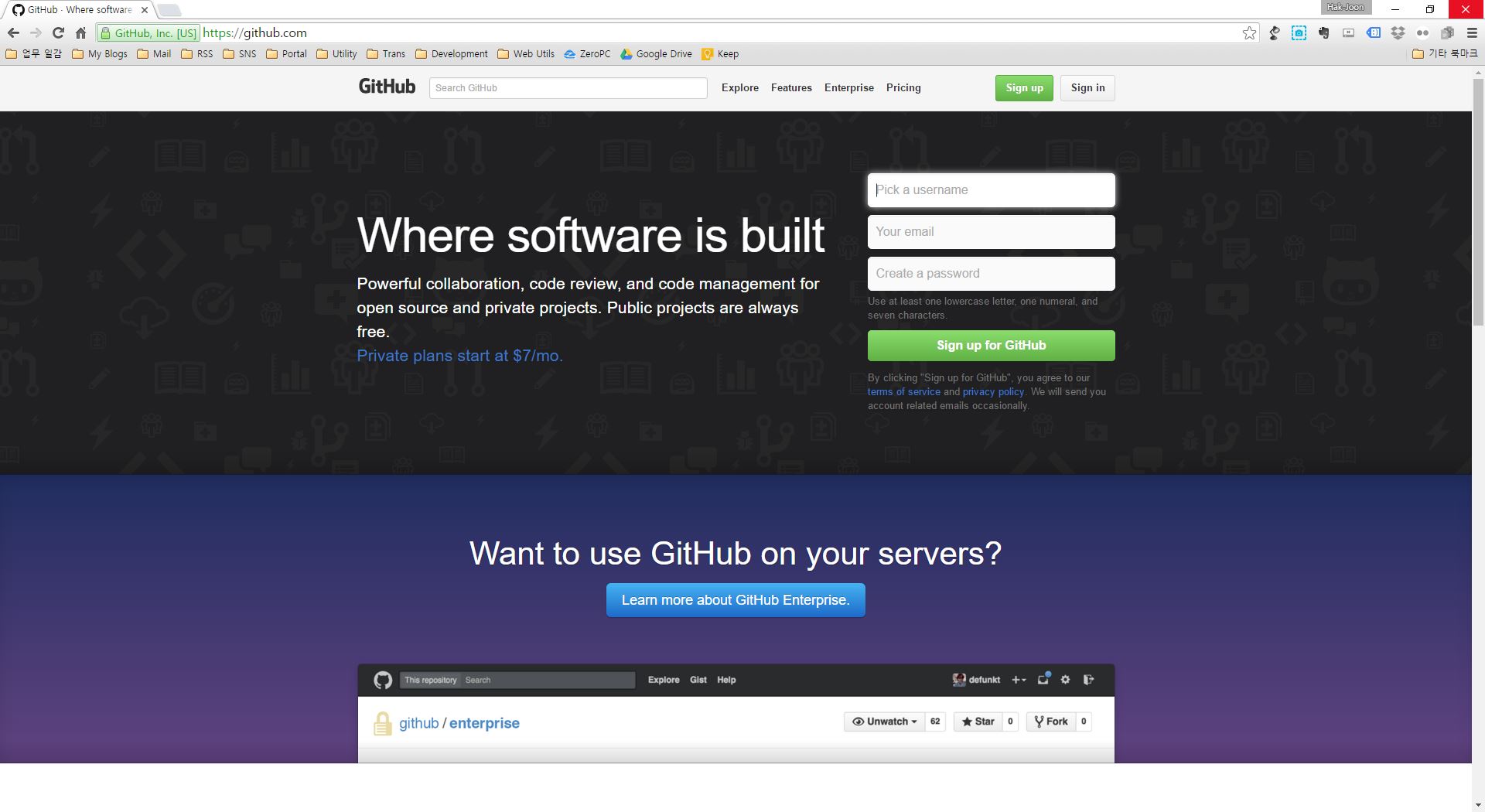The width and height of the screenshot is (1485, 812).
Task: Focus the Search GitHub field
Action: click(568, 87)
